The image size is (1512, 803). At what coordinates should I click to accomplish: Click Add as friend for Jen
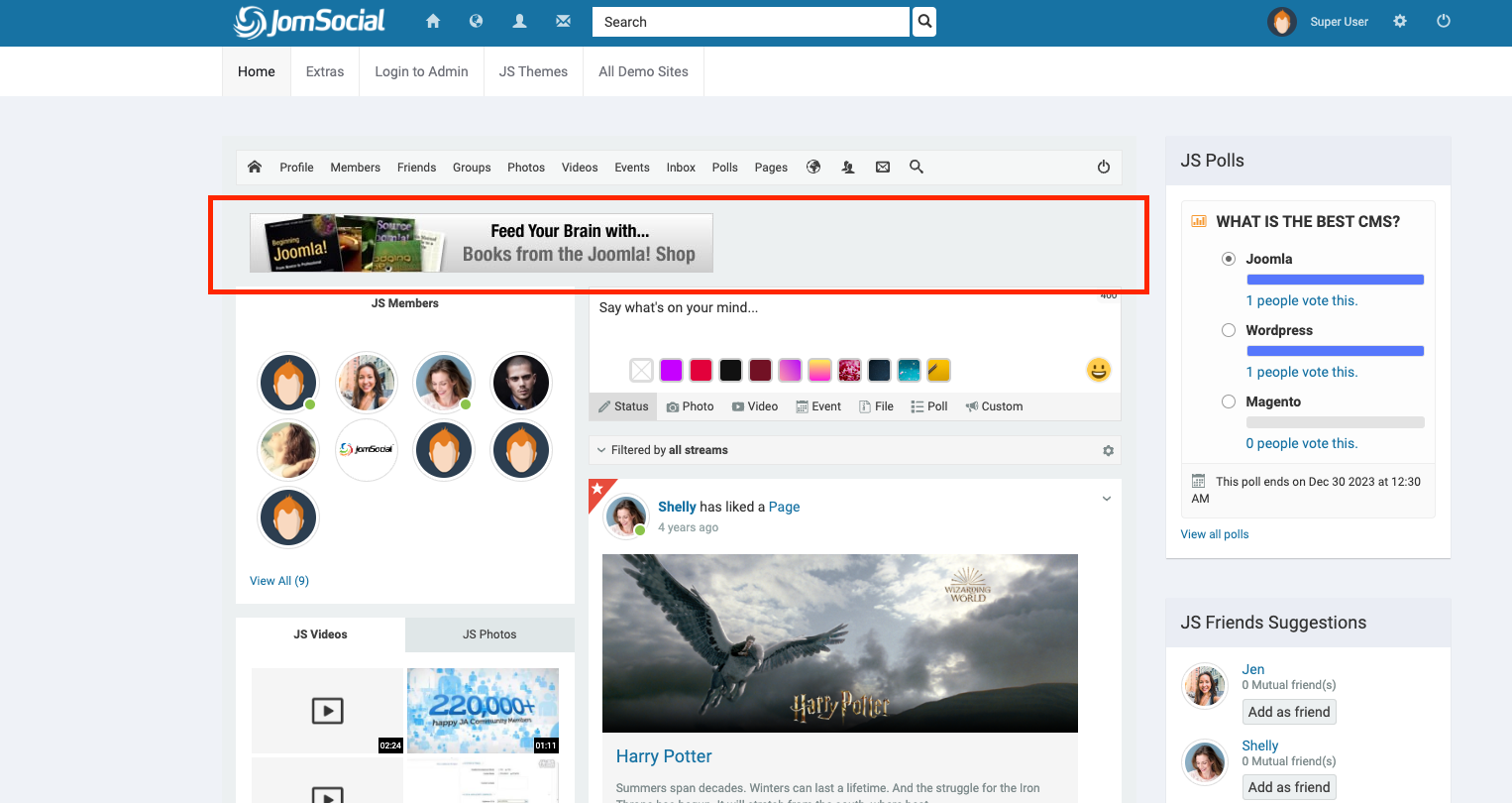pos(1289,712)
